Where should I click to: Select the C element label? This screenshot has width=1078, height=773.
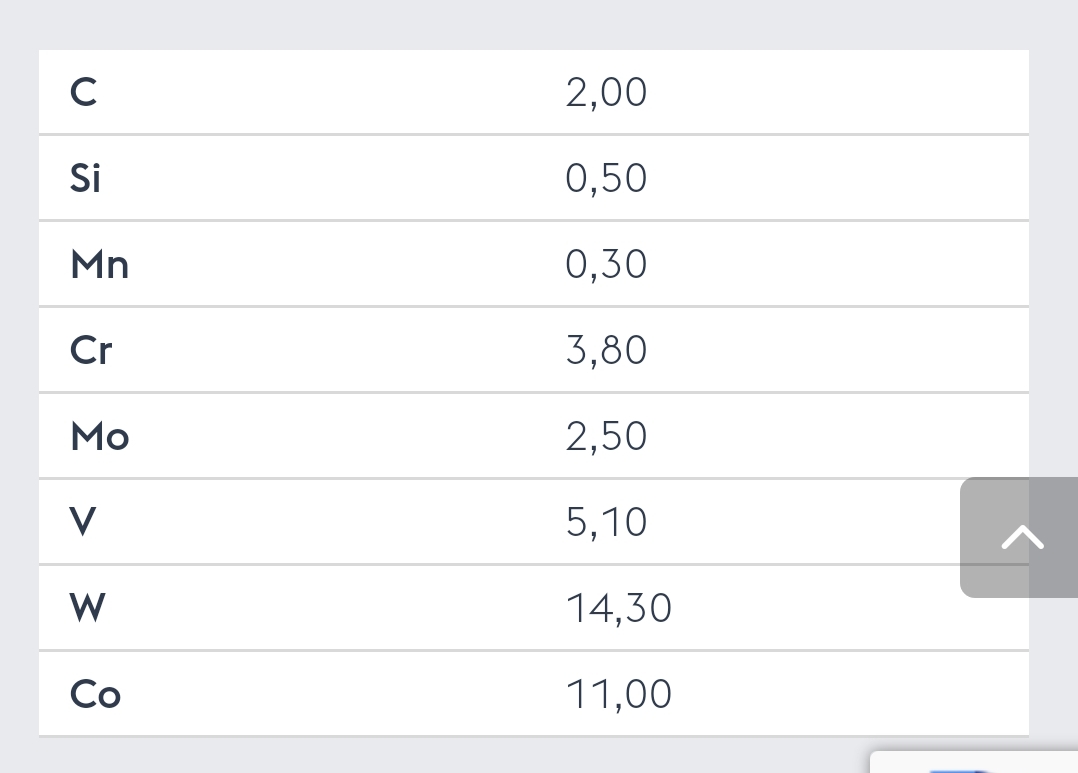click(83, 92)
